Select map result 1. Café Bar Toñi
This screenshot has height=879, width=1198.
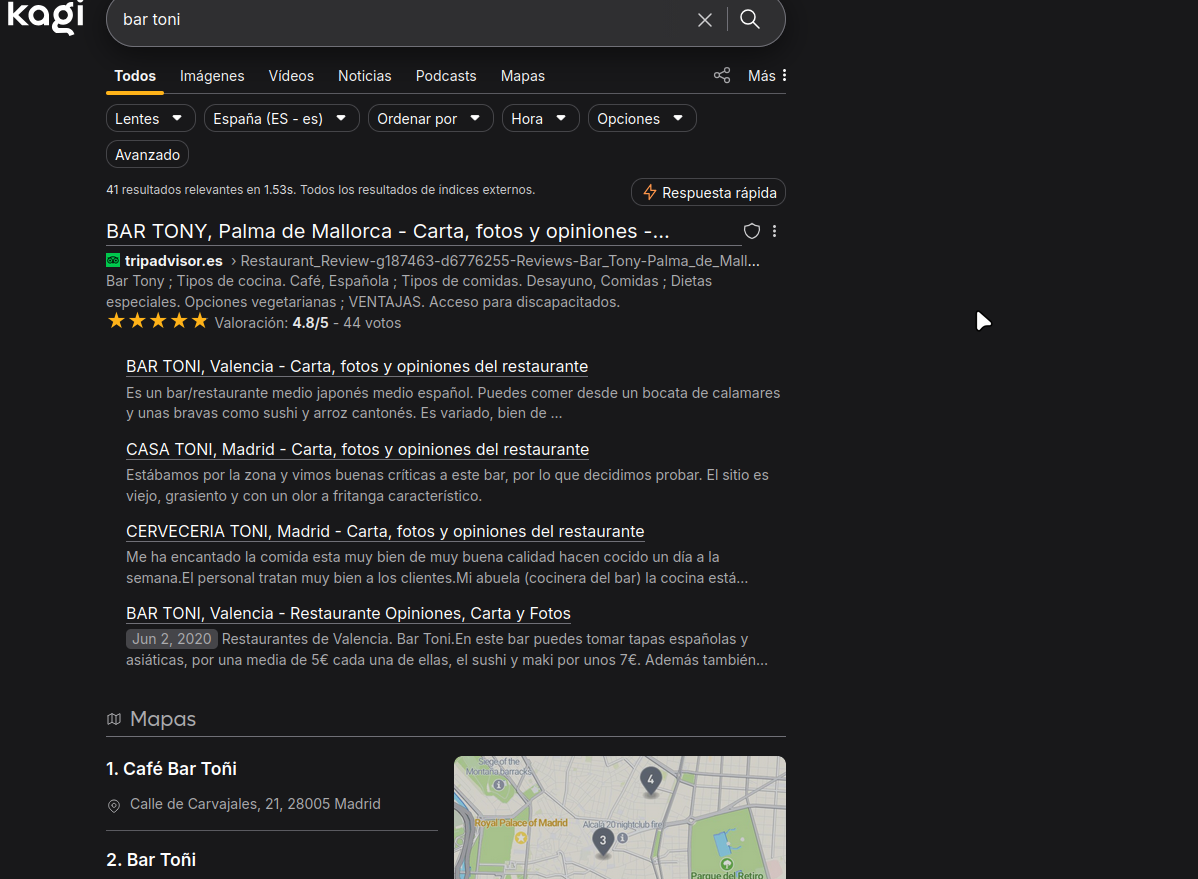pos(171,769)
